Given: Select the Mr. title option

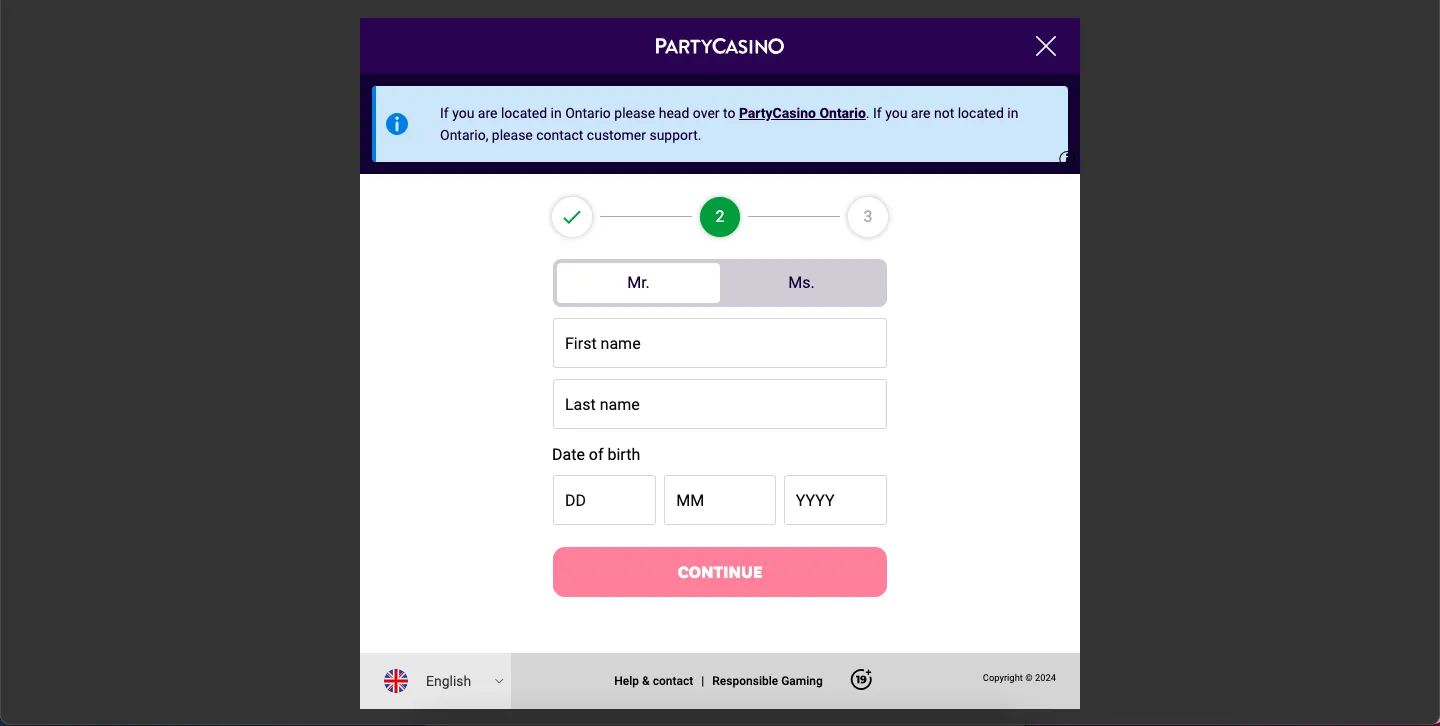Looking at the screenshot, I should (x=638, y=283).
